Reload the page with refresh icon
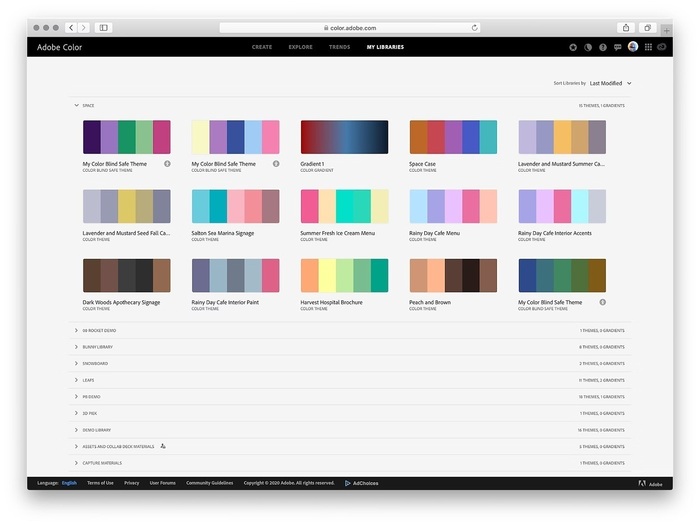This screenshot has width=700, height=526. (475, 28)
